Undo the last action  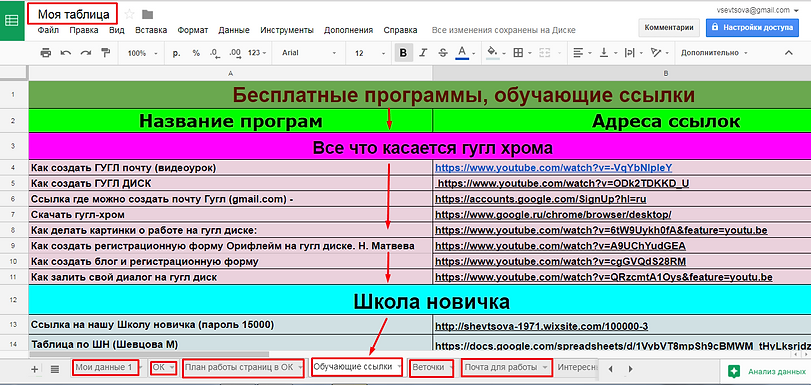[x=66, y=53]
